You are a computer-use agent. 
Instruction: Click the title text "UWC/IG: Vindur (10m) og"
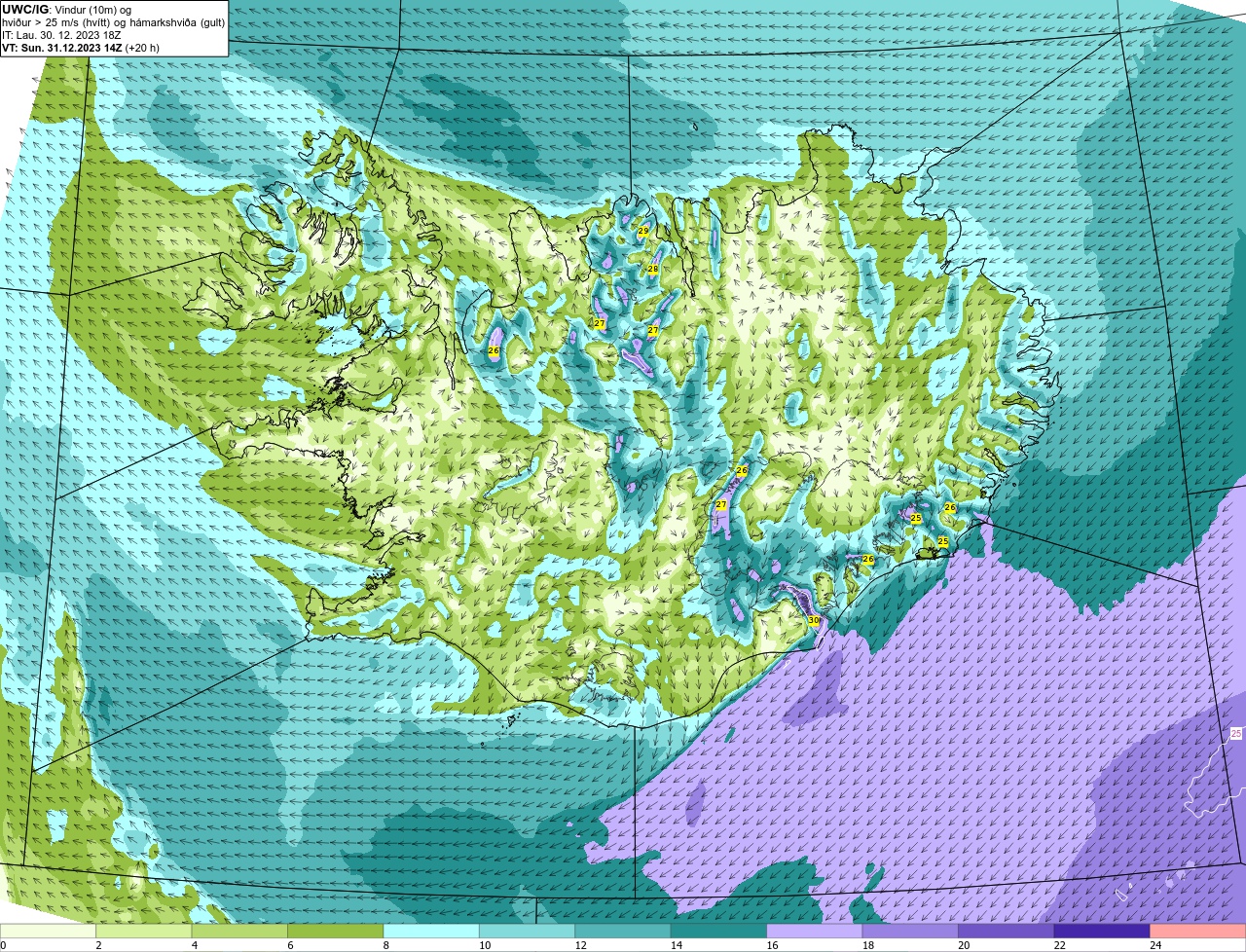pyautogui.click(x=66, y=10)
